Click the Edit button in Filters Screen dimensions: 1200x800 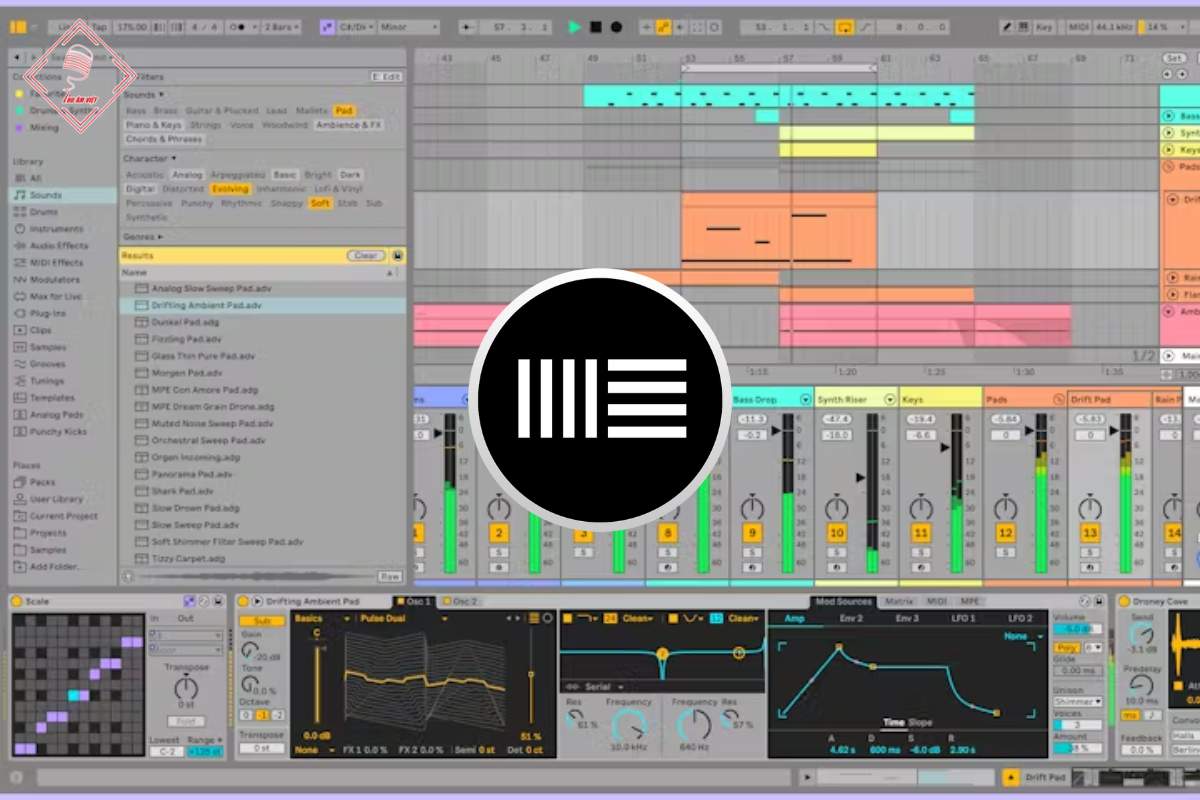386,76
